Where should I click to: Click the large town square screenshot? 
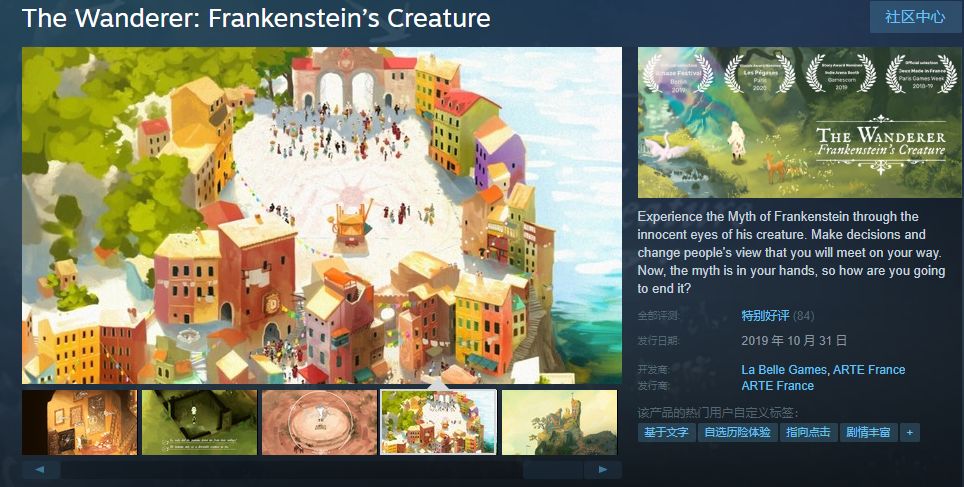[x=322, y=215]
